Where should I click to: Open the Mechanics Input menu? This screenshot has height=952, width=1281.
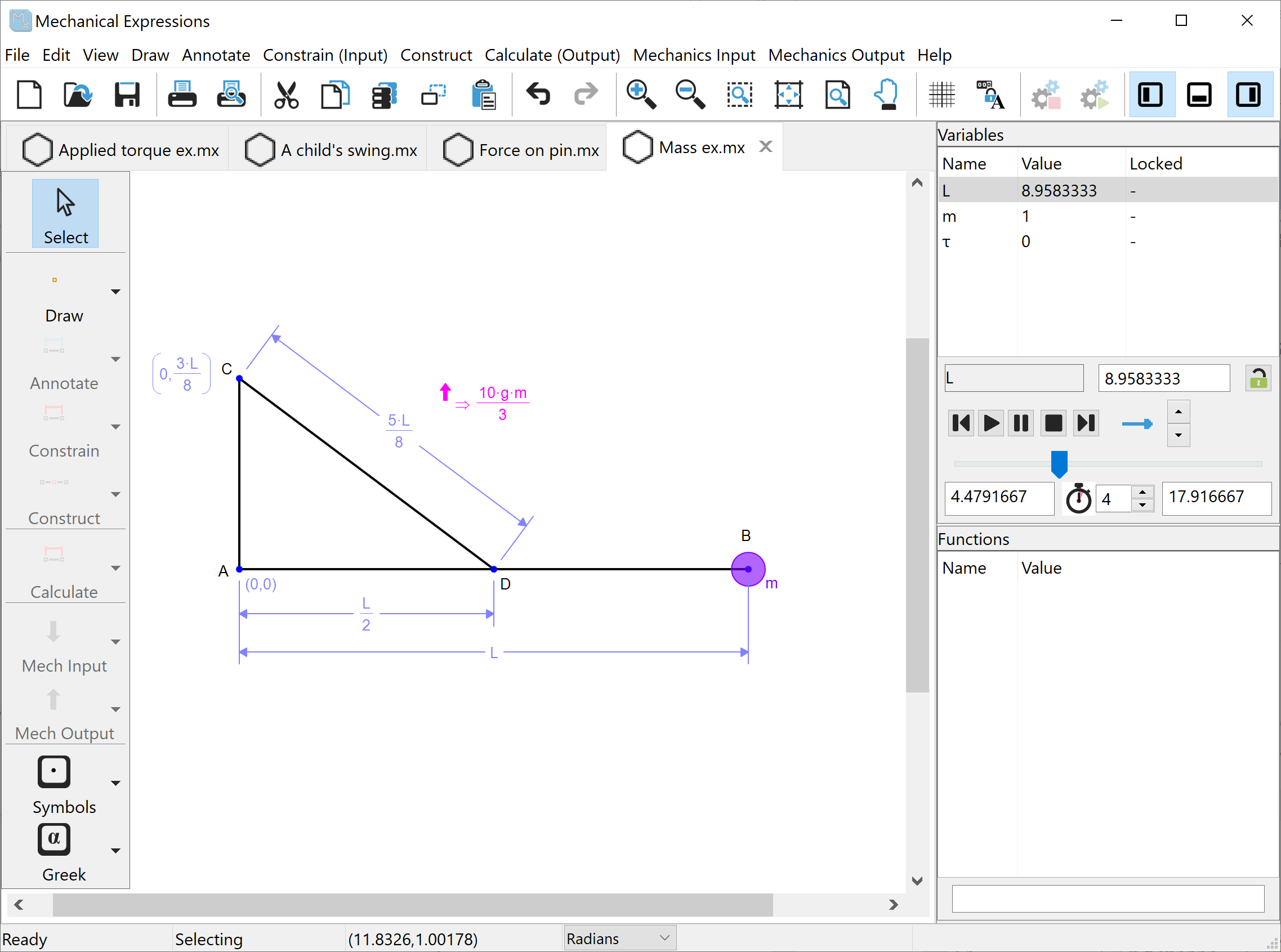(x=694, y=55)
